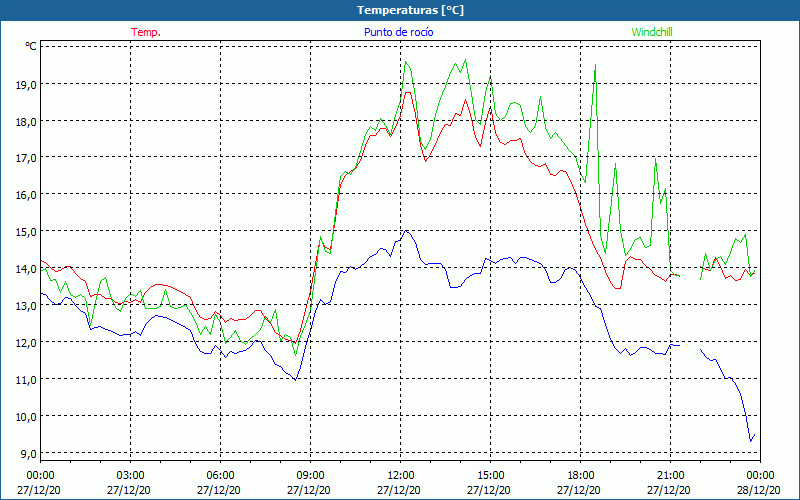Image resolution: width=800 pixels, height=500 pixels.
Task: Click the 16,0 y-axis value
Action: pyautogui.click(x=27, y=195)
